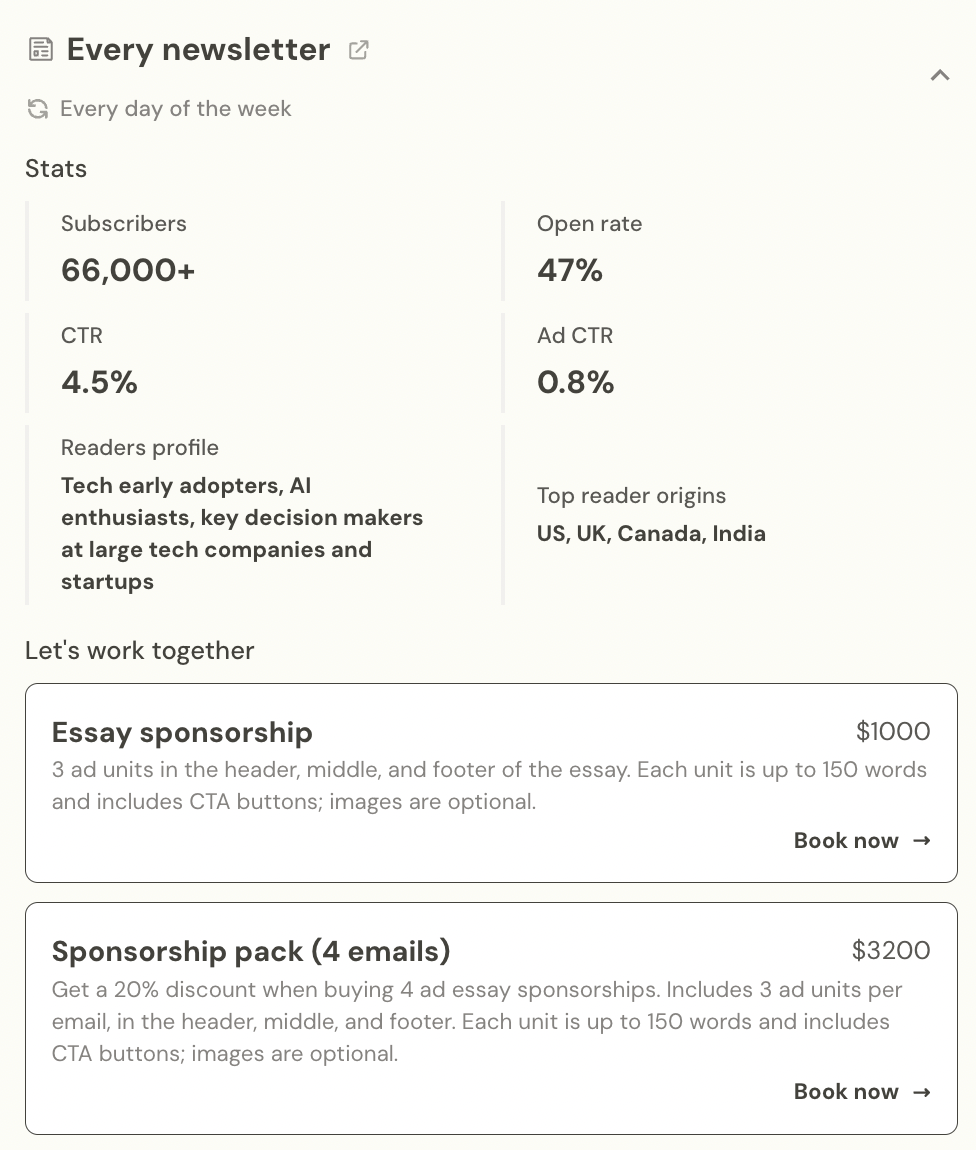Click the $1000 price label

click(892, 732)
